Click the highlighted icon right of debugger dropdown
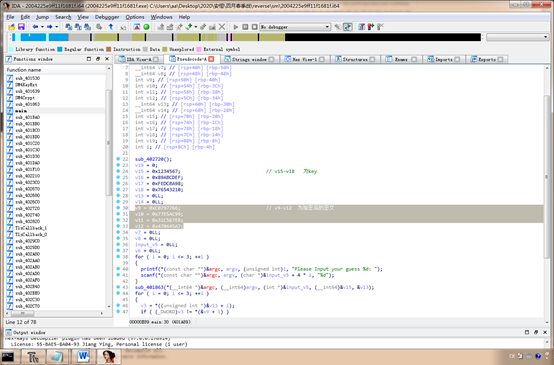 [348, 27]
